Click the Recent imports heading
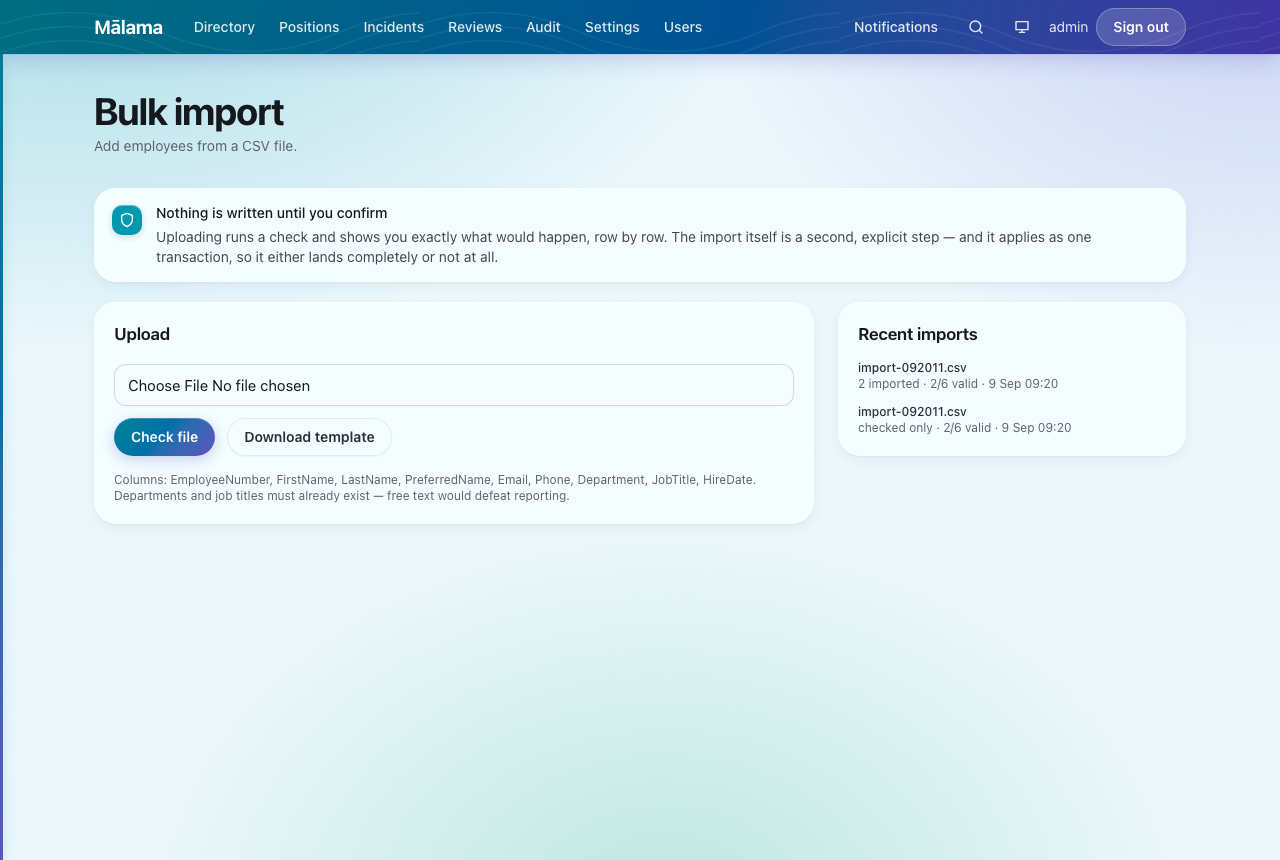Image resolution: width=1280 pixels, height=860 pixels. pos(918,334)
